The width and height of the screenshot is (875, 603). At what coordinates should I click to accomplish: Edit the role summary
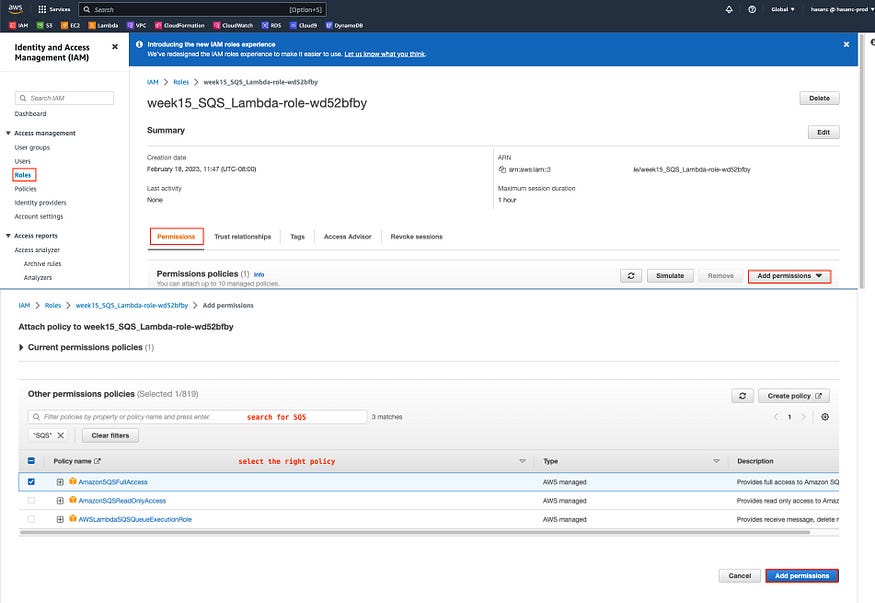coord(823,132)
